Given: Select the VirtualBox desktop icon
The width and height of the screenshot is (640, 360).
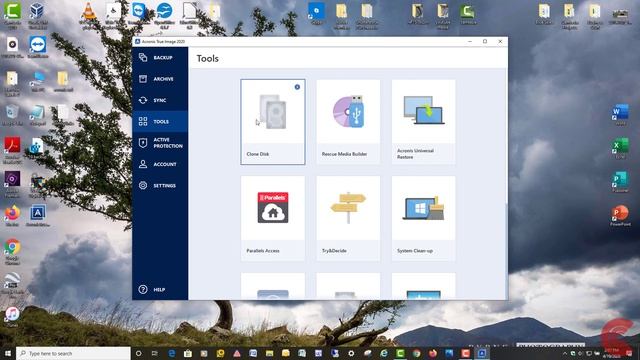Looking at the screenshot, I should coord(37,16).
